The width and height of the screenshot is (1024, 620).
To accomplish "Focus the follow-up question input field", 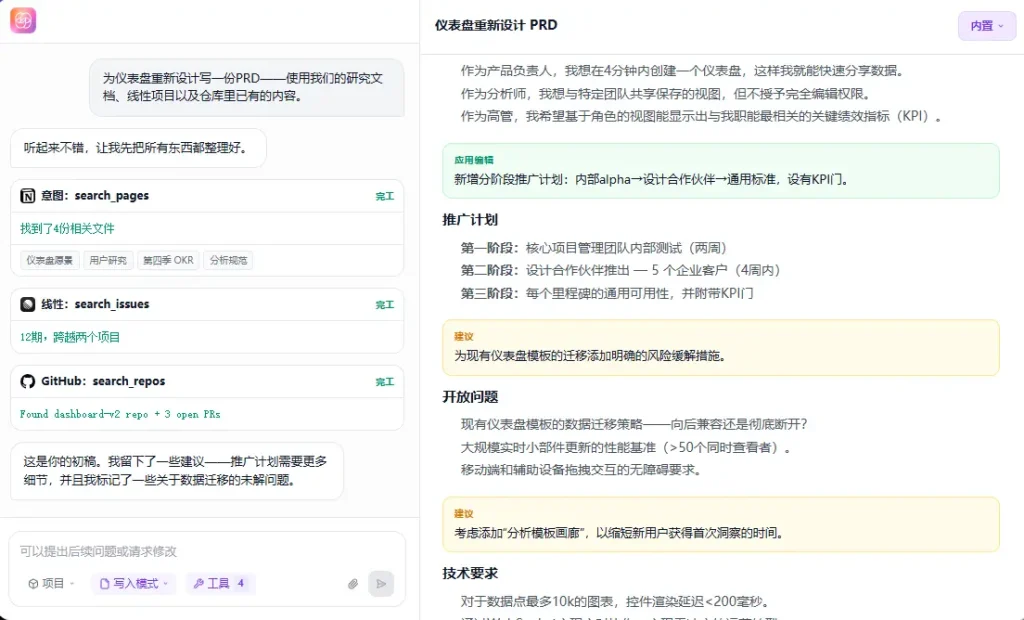I will [x=207, y=551].
